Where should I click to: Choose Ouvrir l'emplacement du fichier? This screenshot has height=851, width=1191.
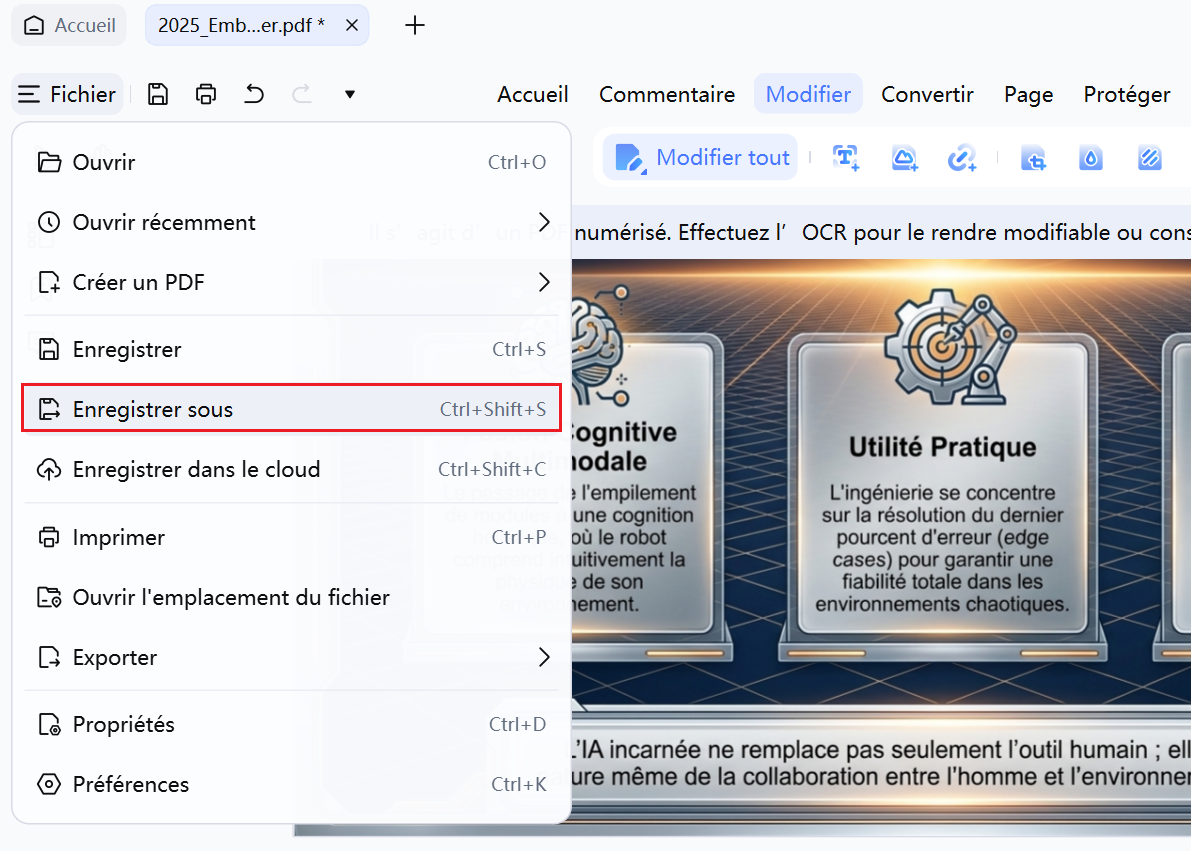pos(292,597)
